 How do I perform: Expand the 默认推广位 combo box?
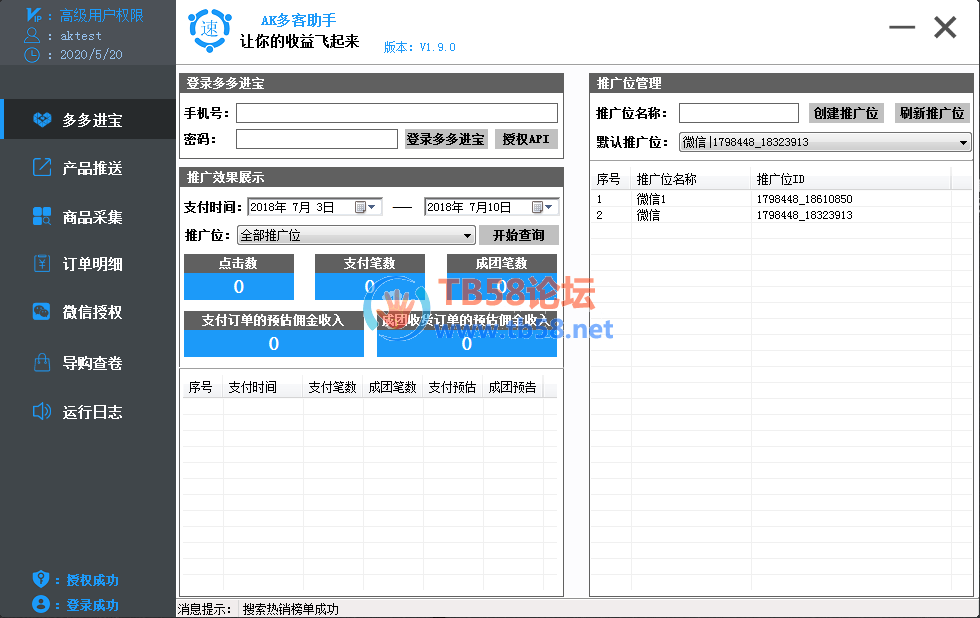tap(963, 142)
